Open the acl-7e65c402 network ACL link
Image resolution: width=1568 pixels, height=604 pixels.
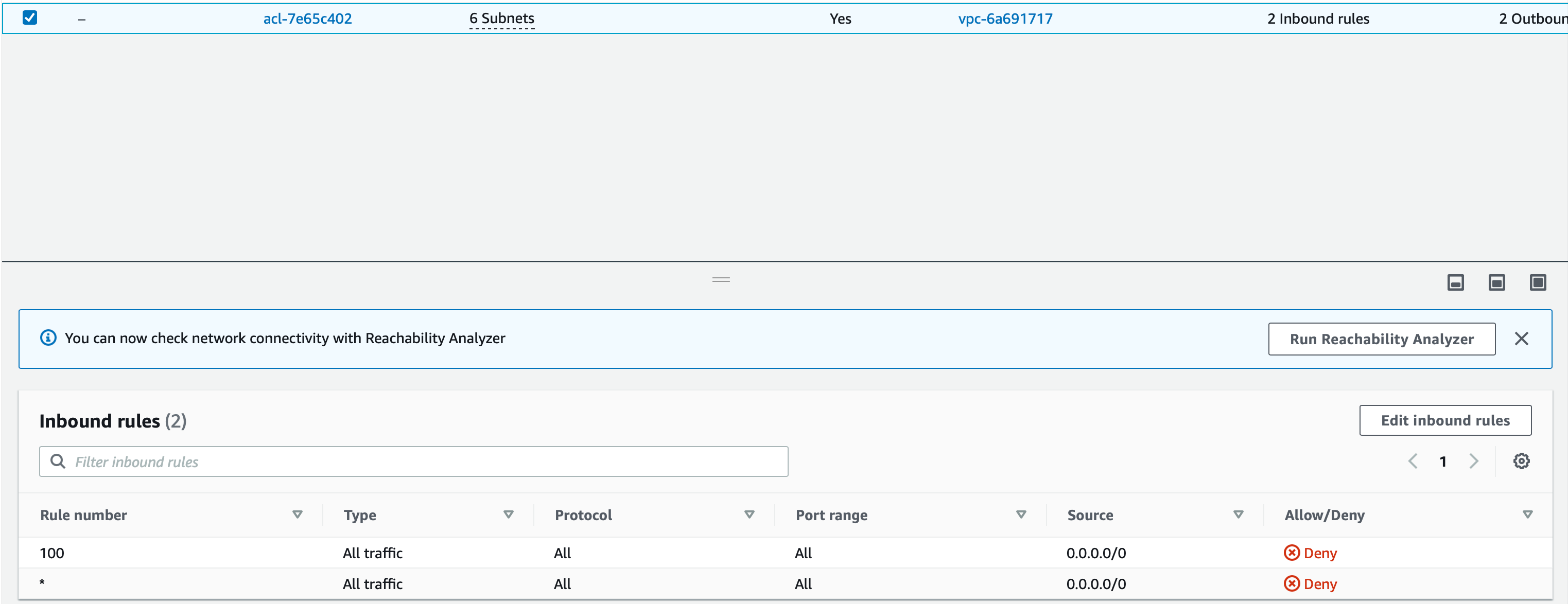point(307,19)
